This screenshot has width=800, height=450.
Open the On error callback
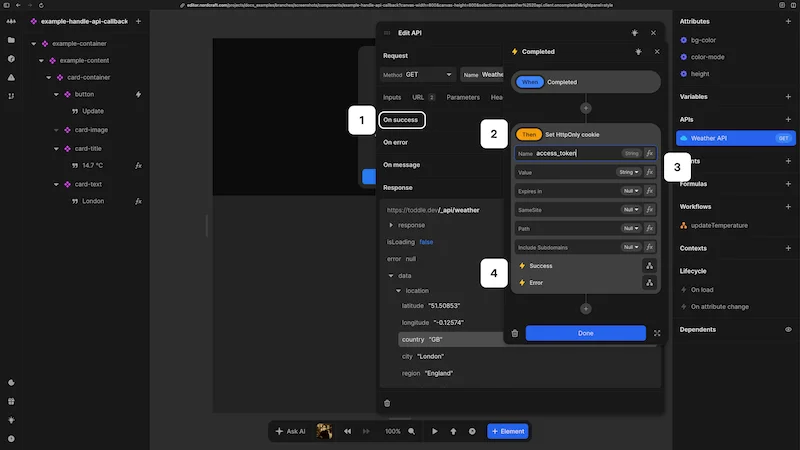pos(395,142)
